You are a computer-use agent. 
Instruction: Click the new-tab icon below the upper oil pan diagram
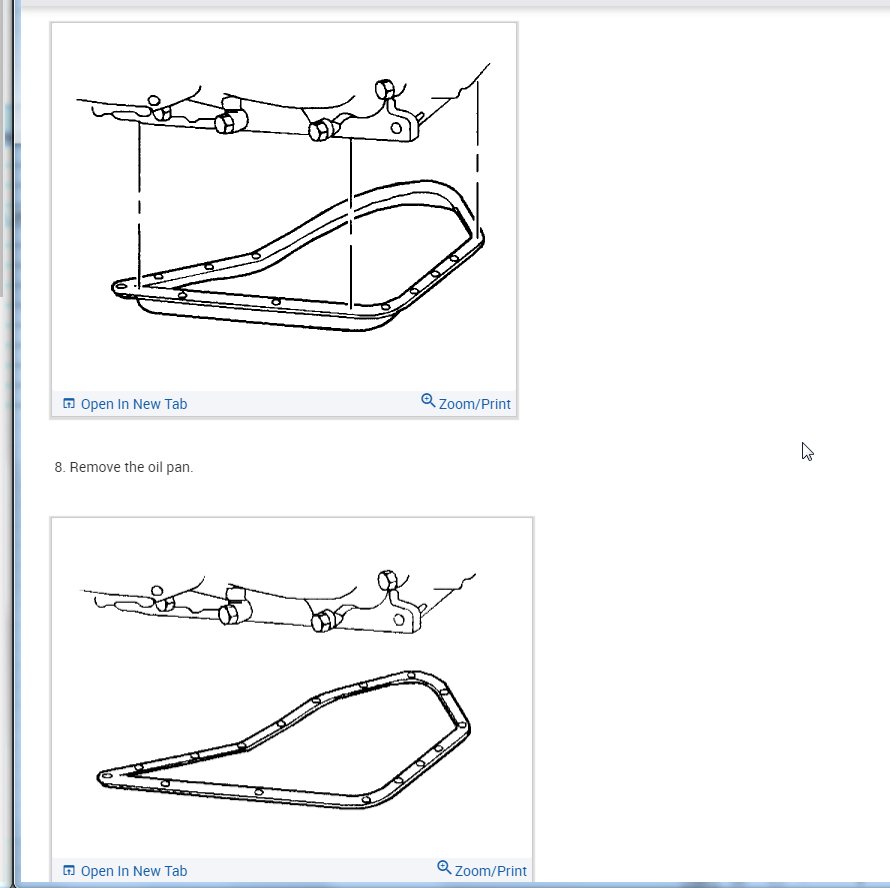click(69, 404)
